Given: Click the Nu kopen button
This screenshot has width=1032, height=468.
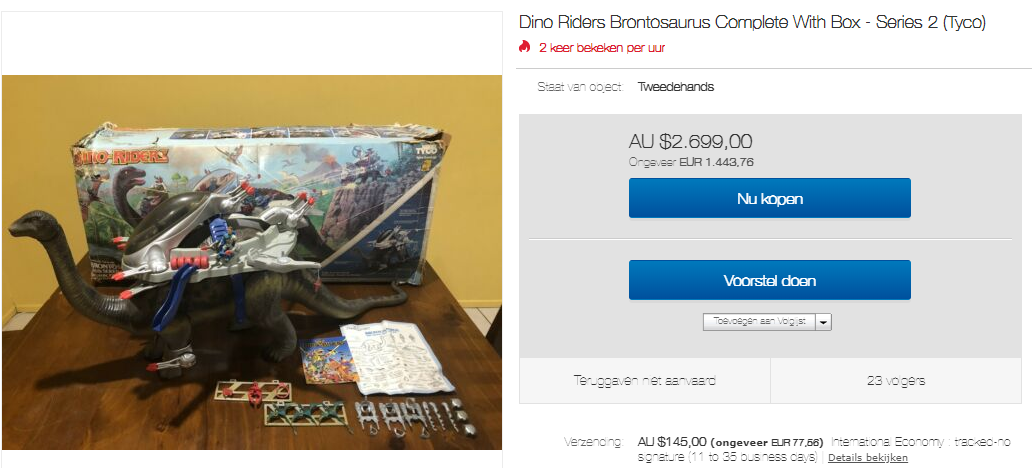Looking at the screenshot, I should [x=769, y=198].
